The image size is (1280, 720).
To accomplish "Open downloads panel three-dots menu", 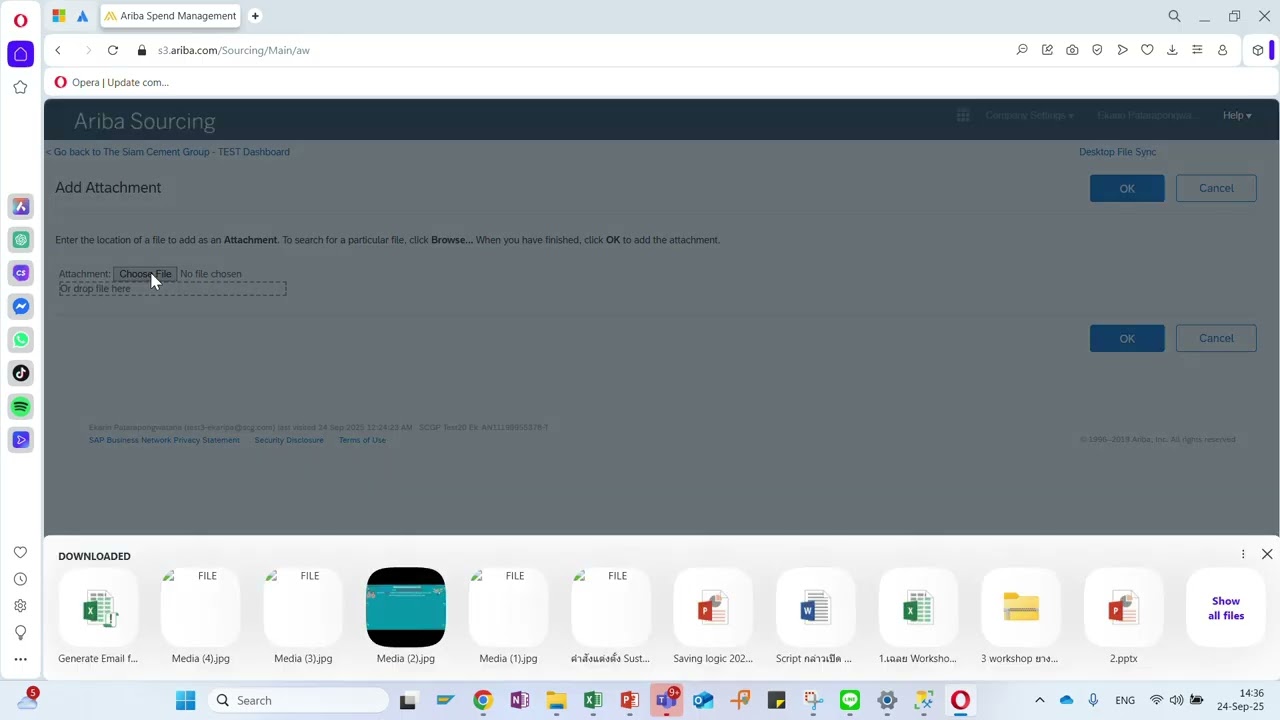I will (1243, 554).
